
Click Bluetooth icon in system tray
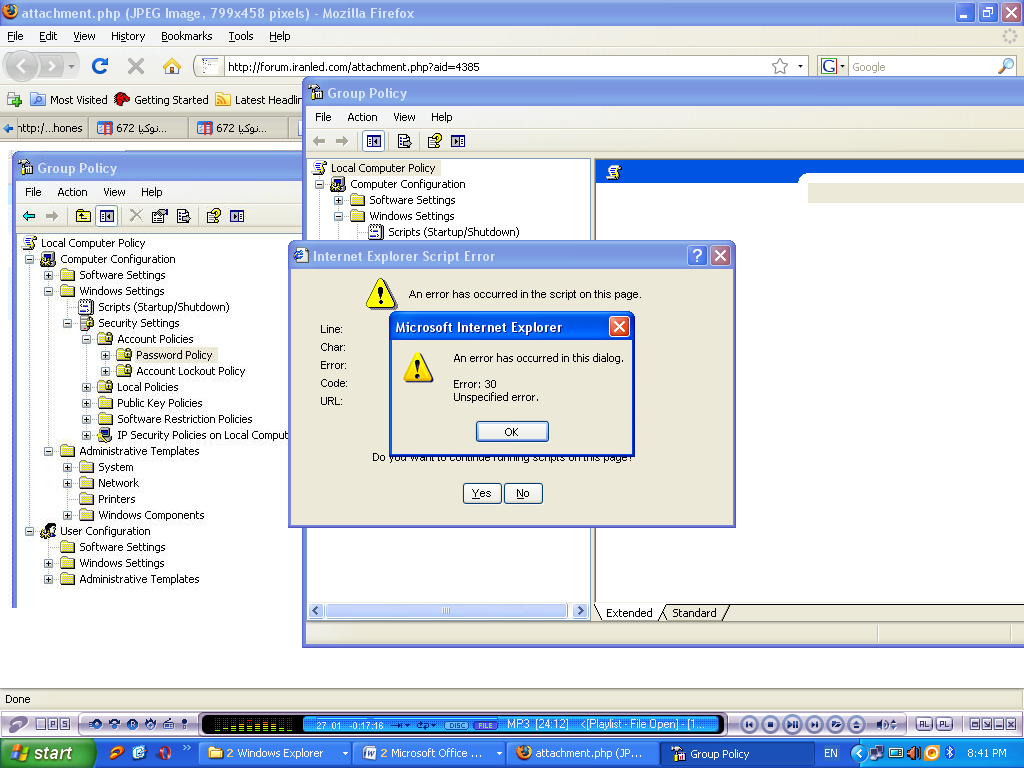(x=950, y=753)
